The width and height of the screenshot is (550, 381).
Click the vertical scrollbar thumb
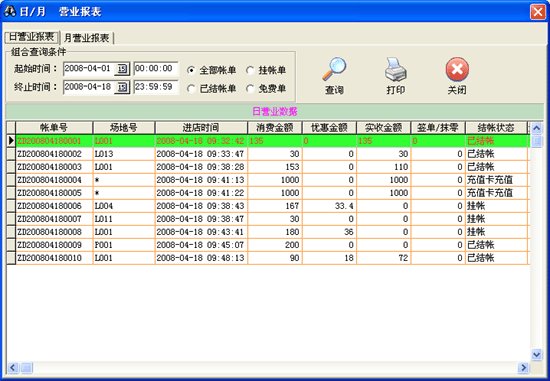coord(536,141)
